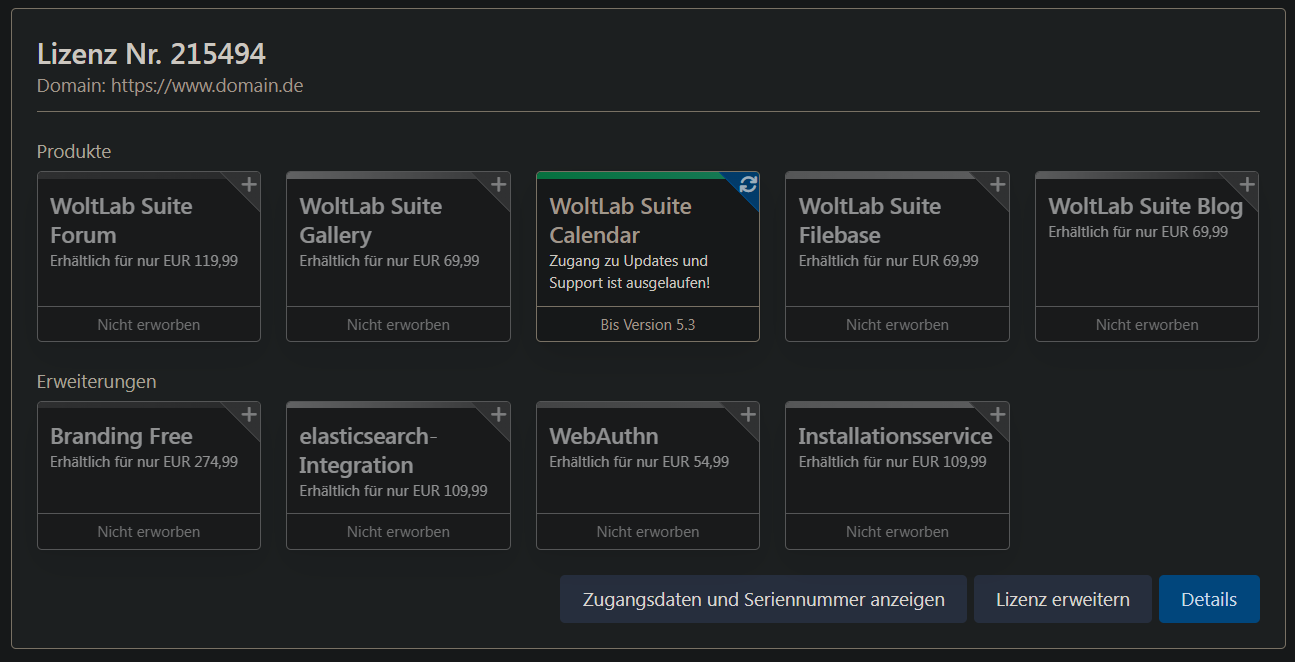Open the WoltLab Suite Forum product title
Screen dimensions: 1295x662
click(x=121, y=221)
